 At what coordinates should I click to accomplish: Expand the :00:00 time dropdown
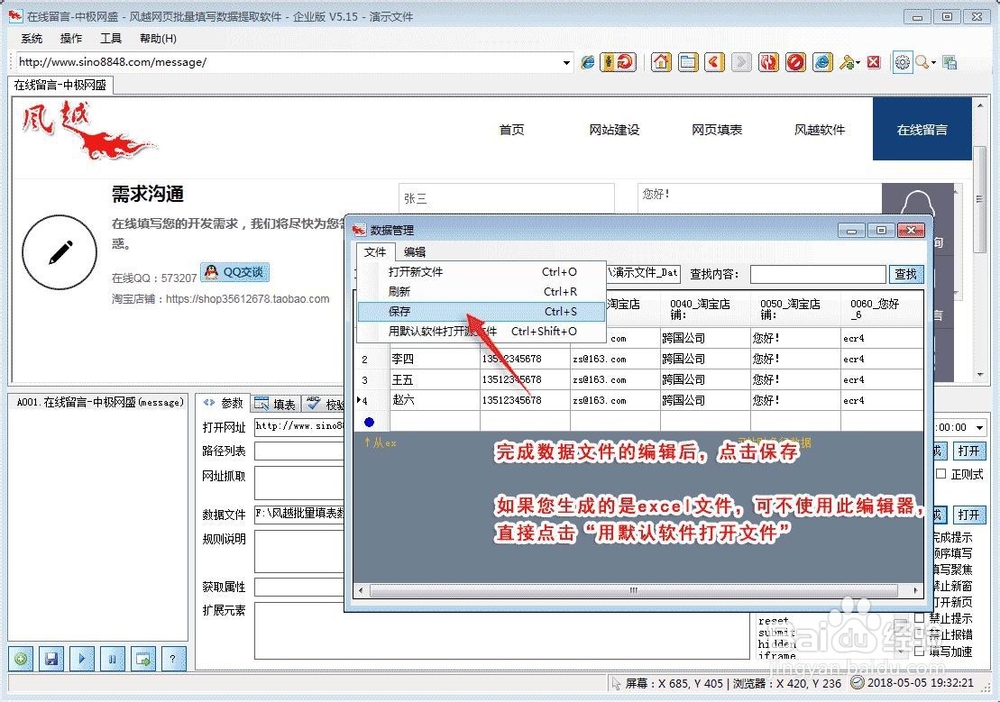click(x=979, y=427)
